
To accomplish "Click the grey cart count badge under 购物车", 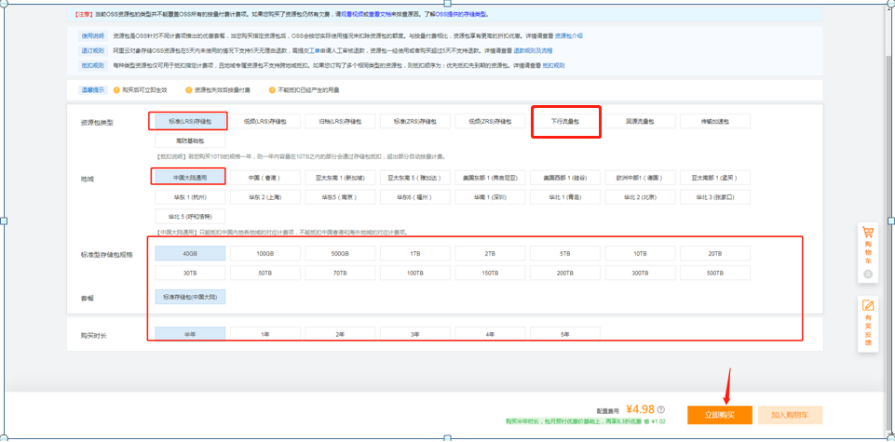I will point(868,275).
